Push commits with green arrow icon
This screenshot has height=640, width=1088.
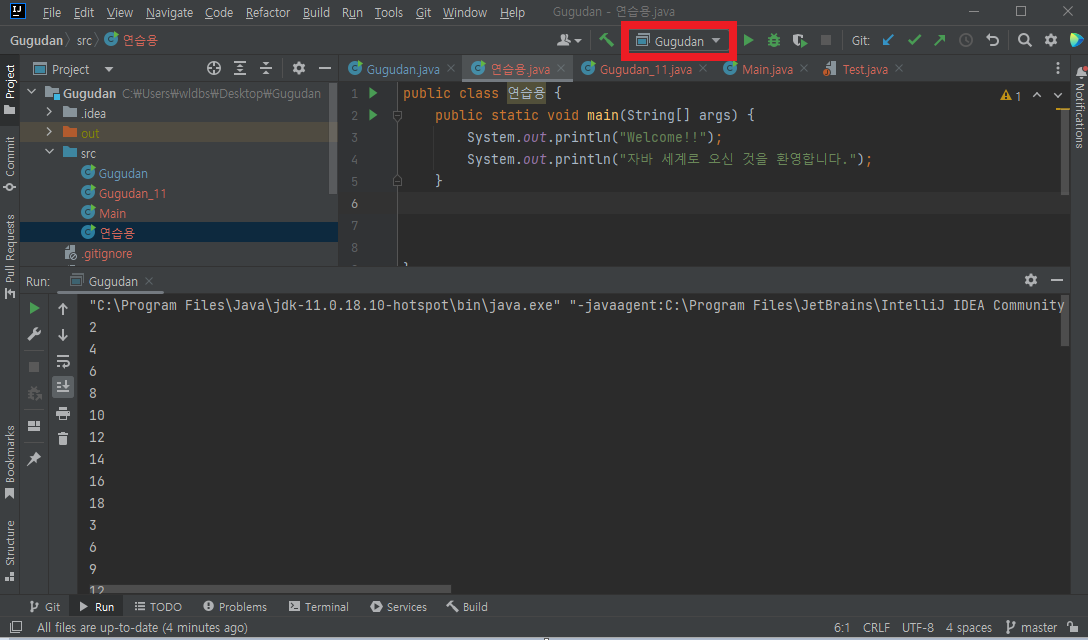tap(940, 40)
